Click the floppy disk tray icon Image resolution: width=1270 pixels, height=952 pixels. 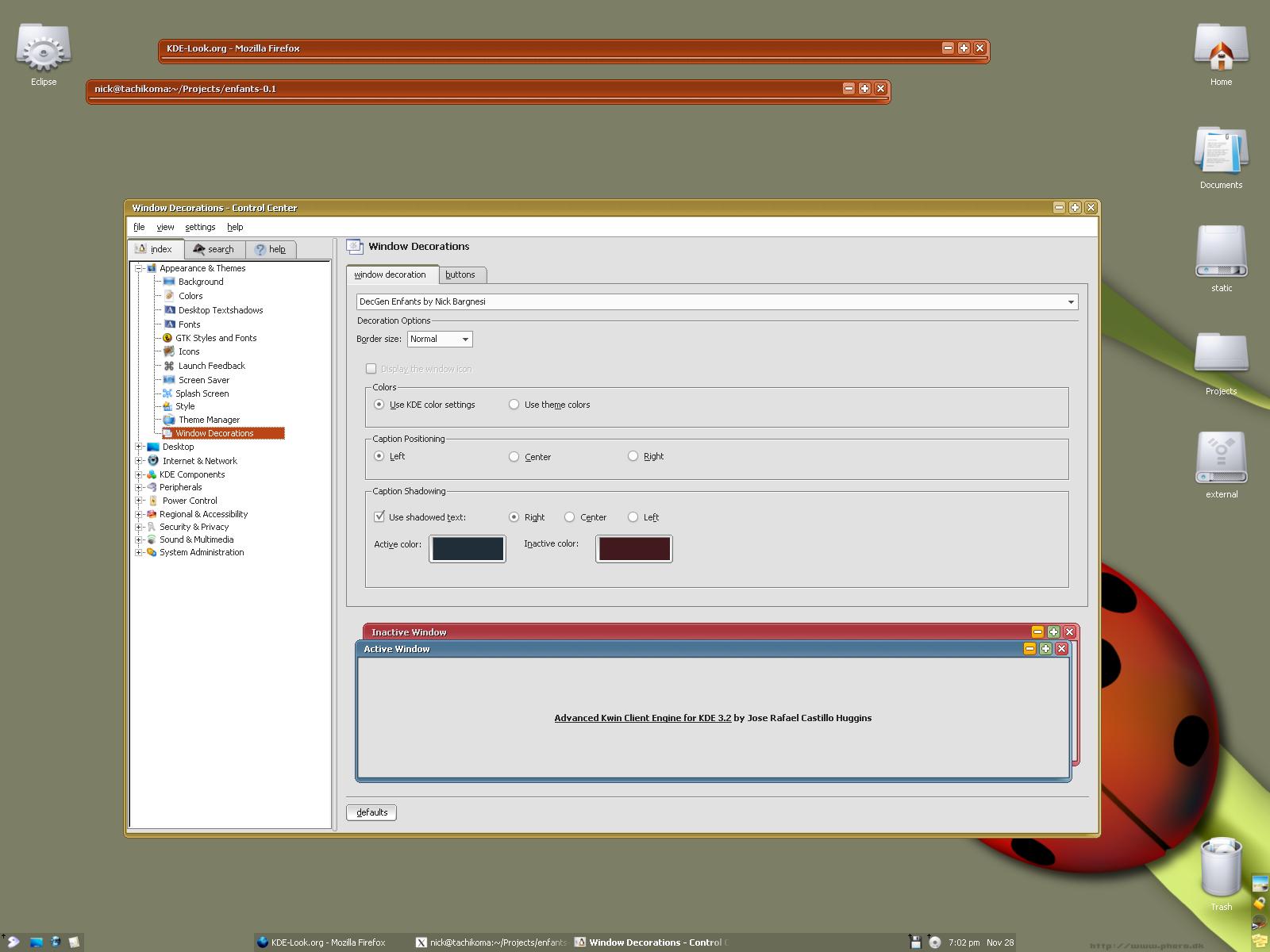(x=915, y=942)
